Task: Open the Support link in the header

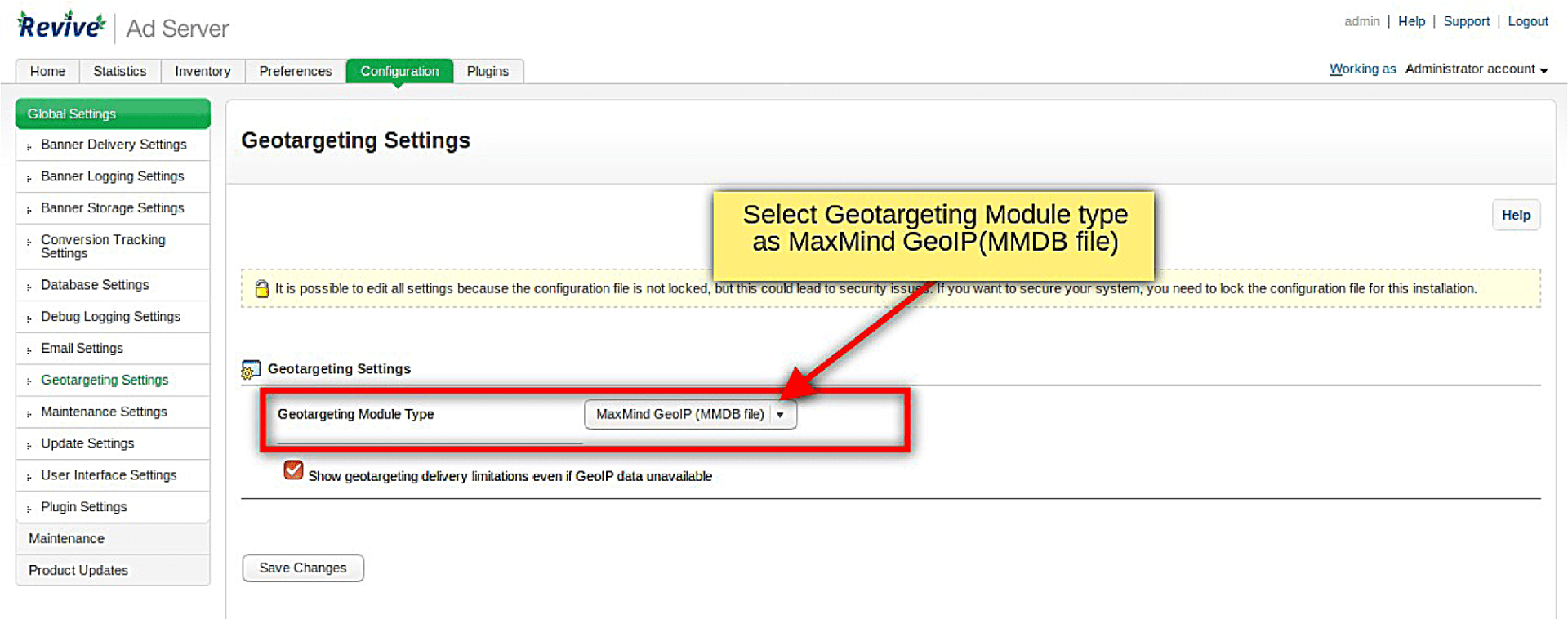Action: pyautogui.click(x=1466, y=21)
